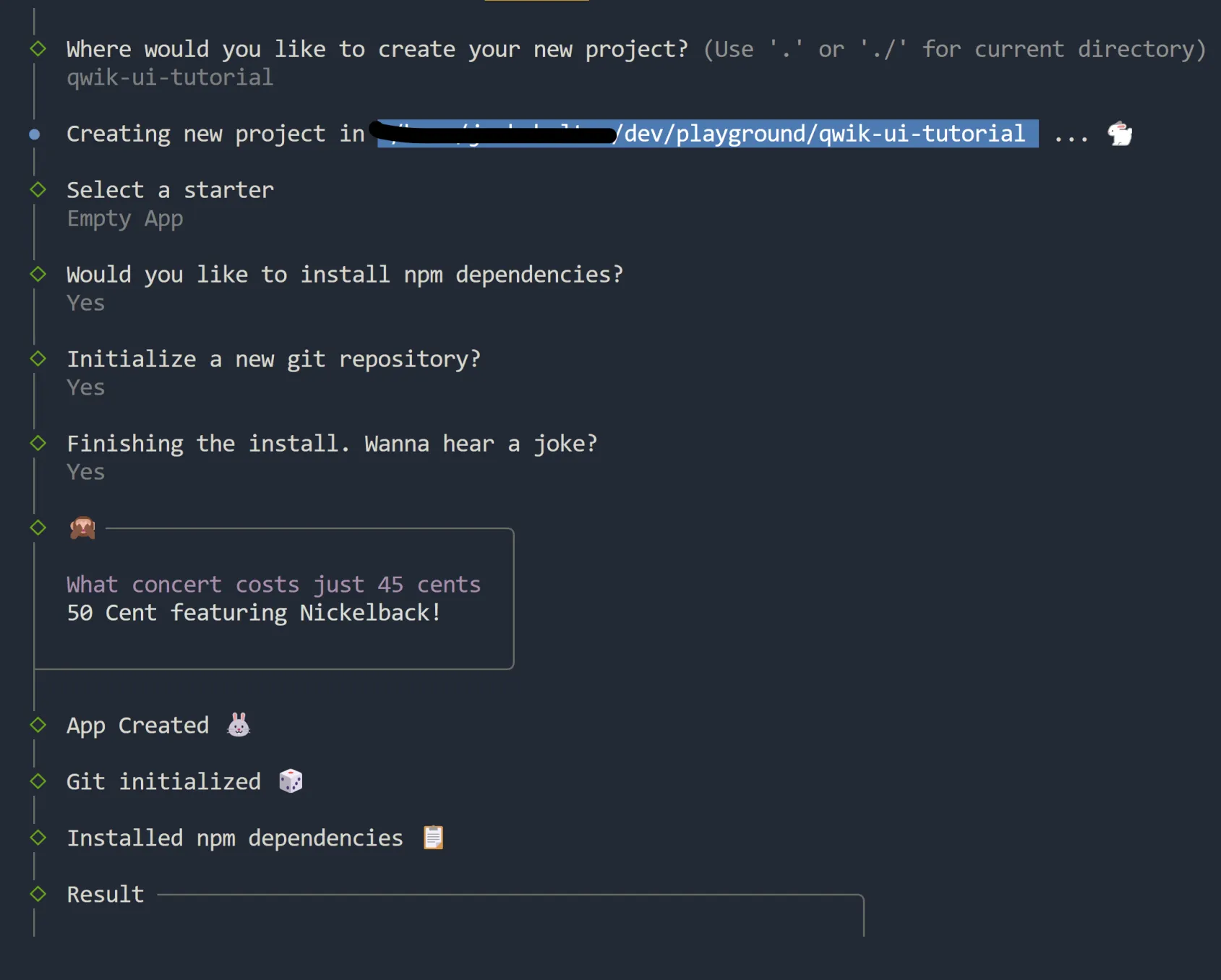
Task: Click the green diamond beside Select a starter
Action: coord(38,190)
